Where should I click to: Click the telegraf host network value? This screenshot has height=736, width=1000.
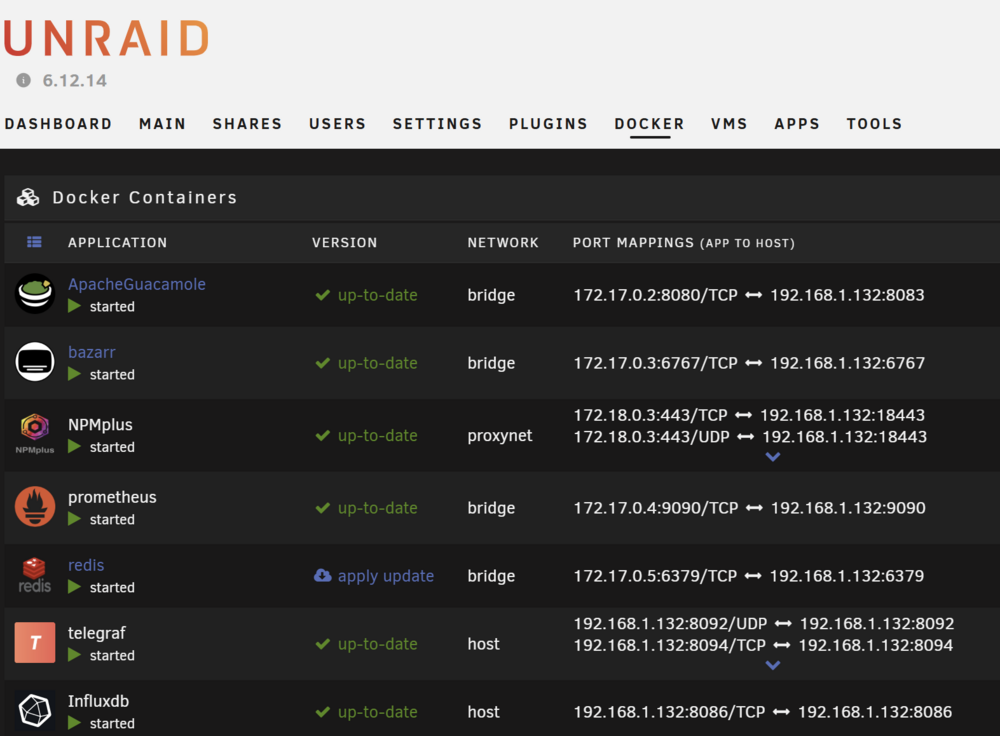click(483, 644)
